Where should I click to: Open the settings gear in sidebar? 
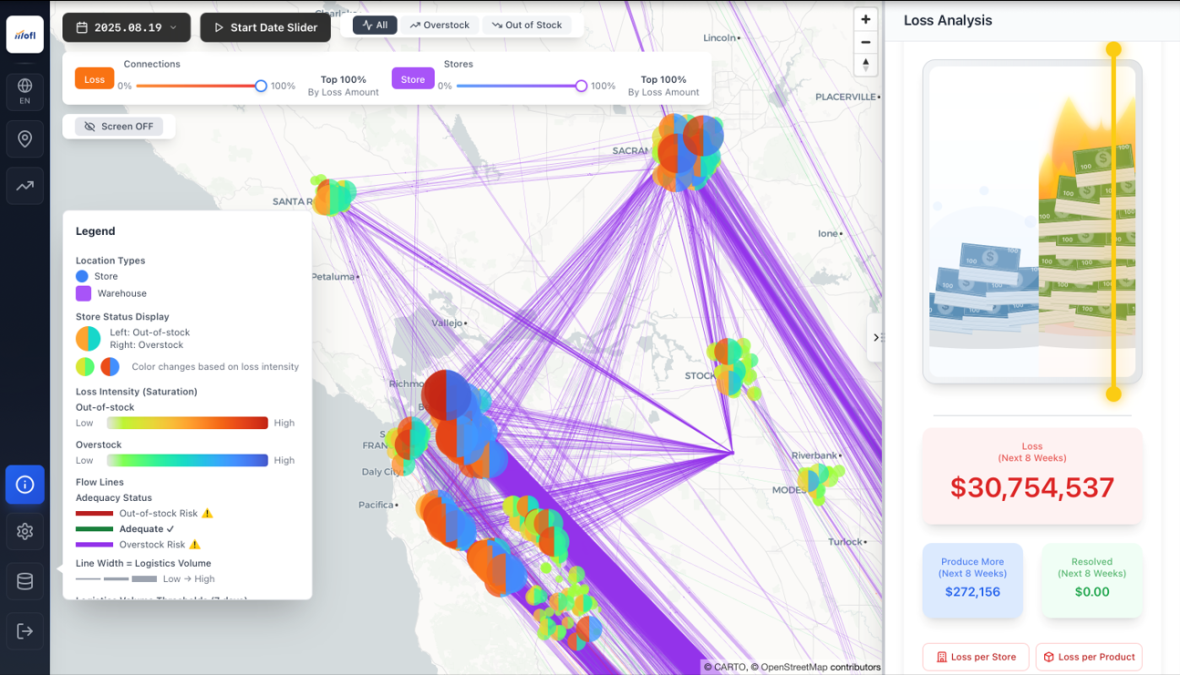coord(25,532)
